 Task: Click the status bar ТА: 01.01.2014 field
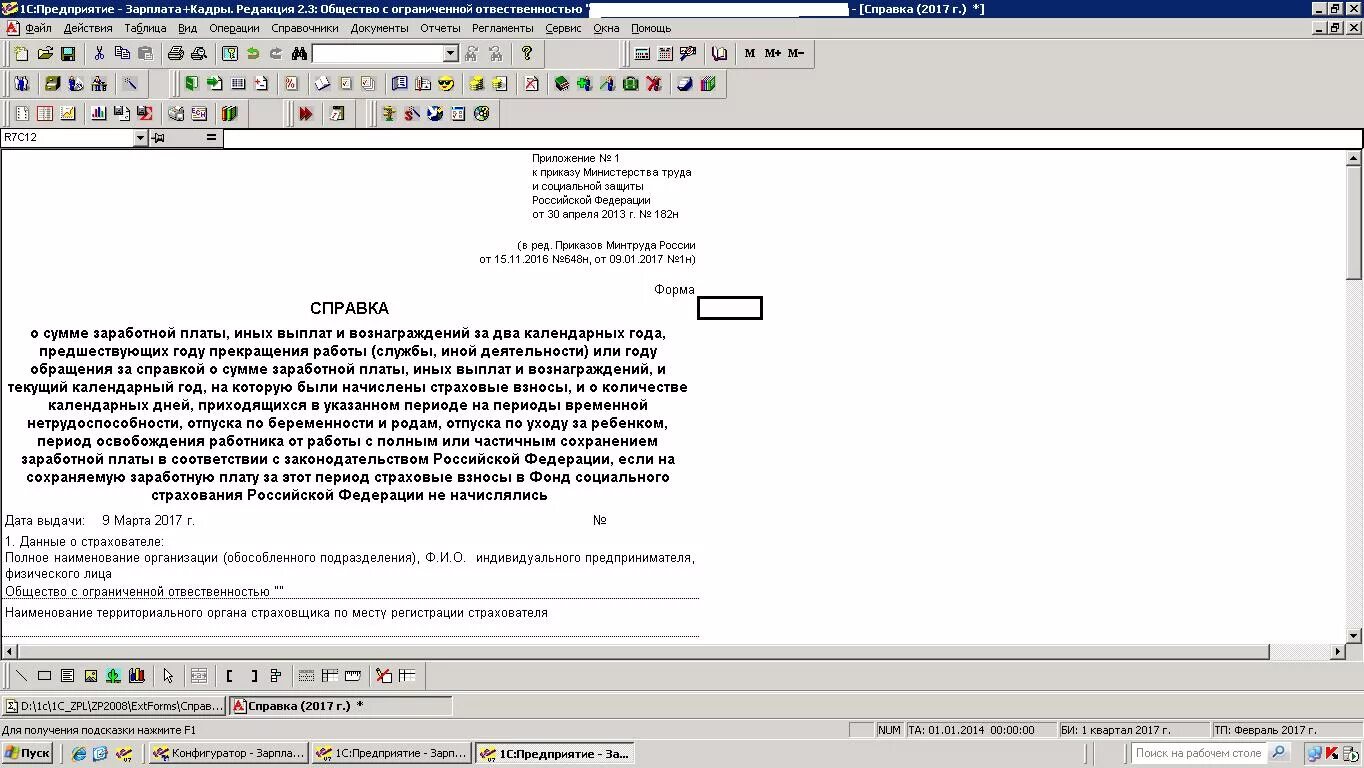click(980, 730)
